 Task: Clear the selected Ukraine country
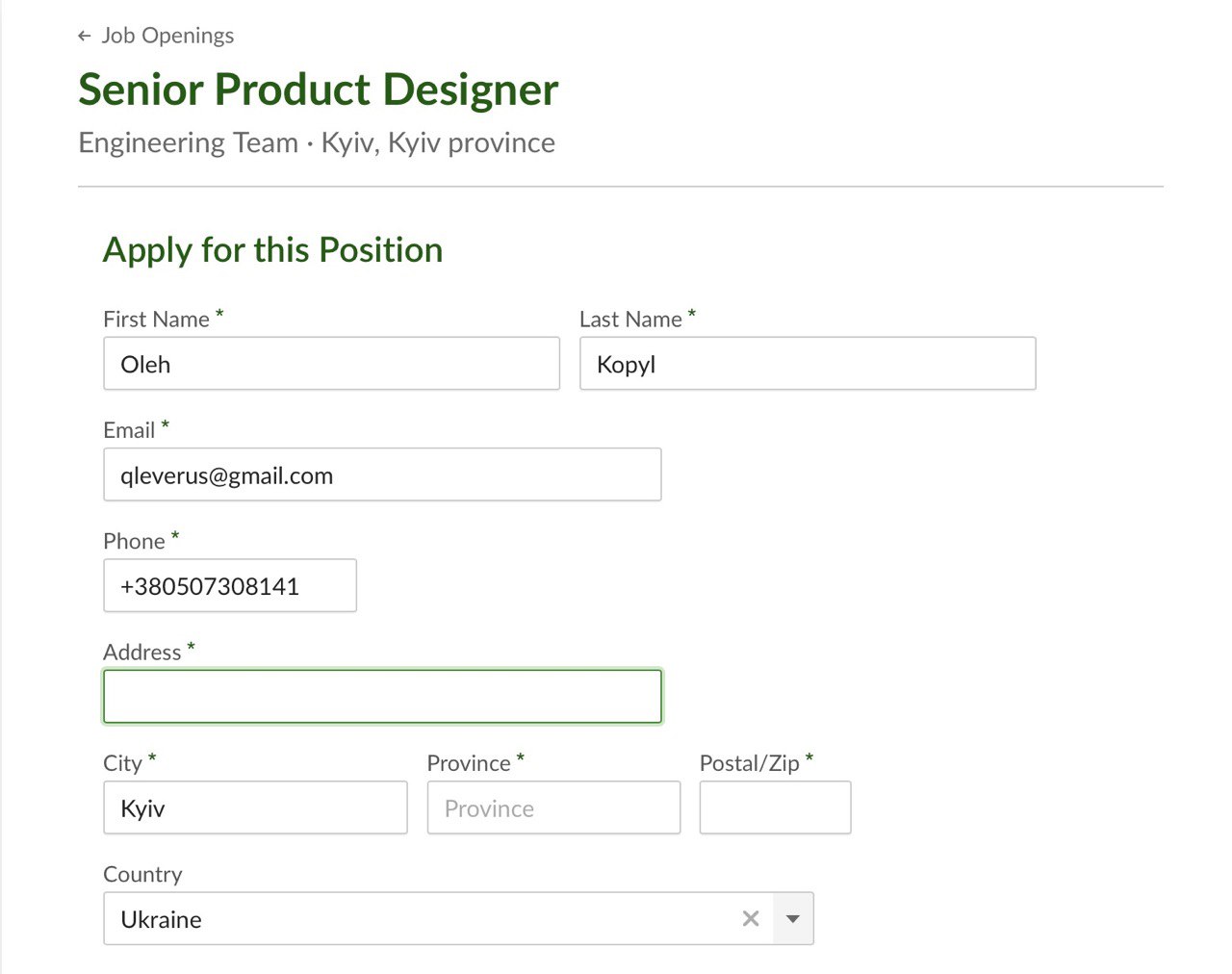point(751,919)
